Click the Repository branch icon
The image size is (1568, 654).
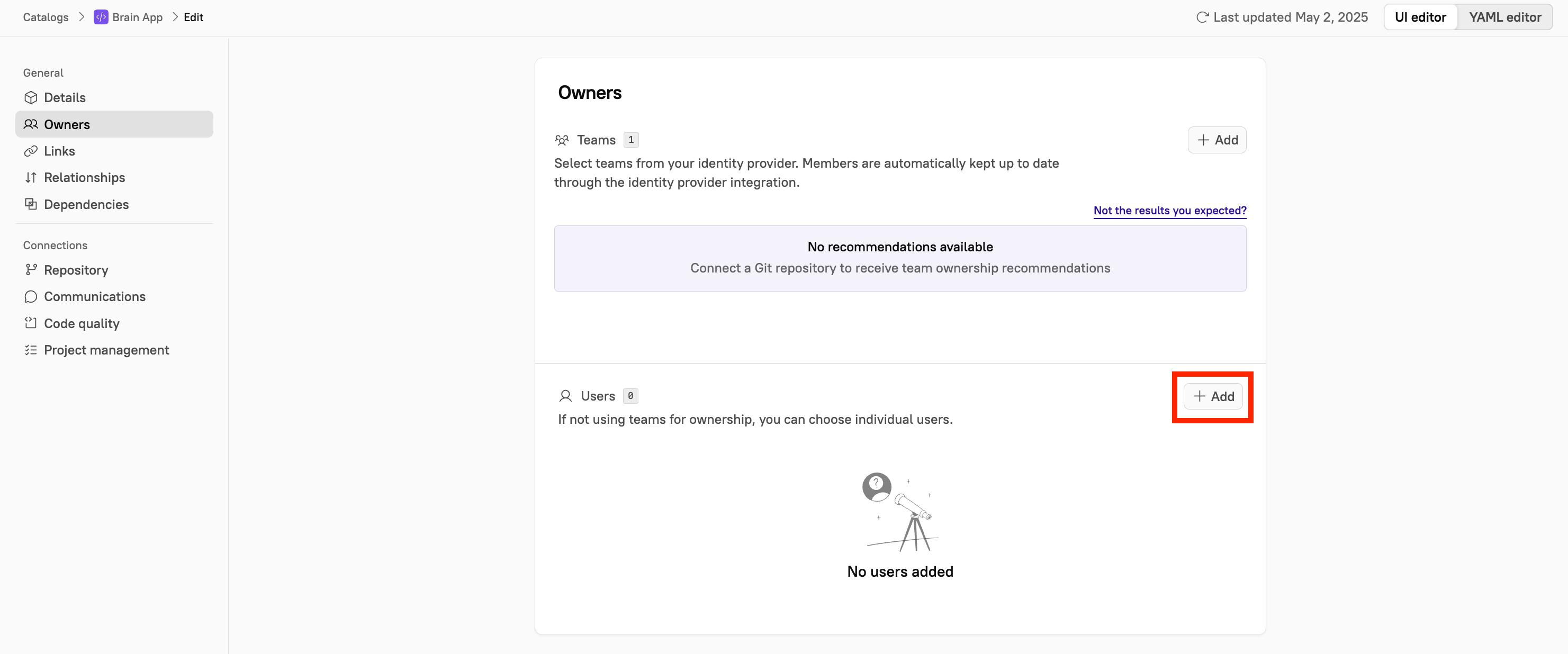pyautogui.click(x=30, y=269)
